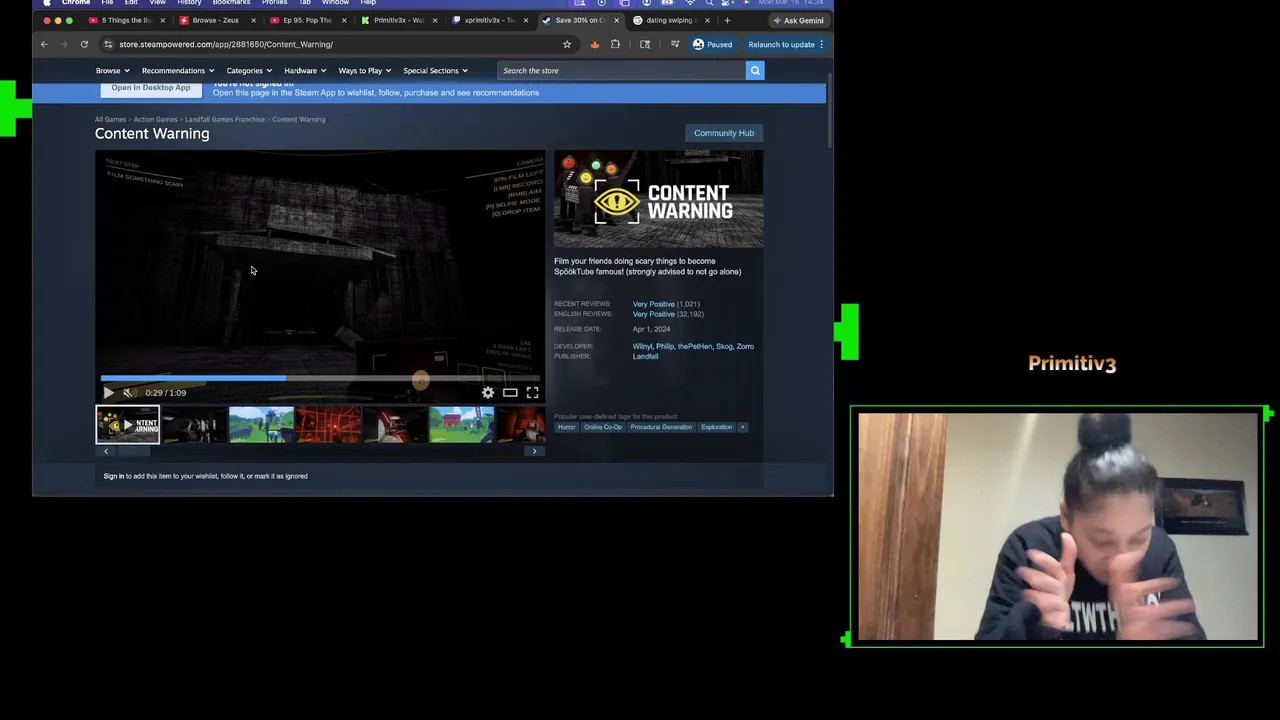Click the Sign in link

tap(114, 476)
